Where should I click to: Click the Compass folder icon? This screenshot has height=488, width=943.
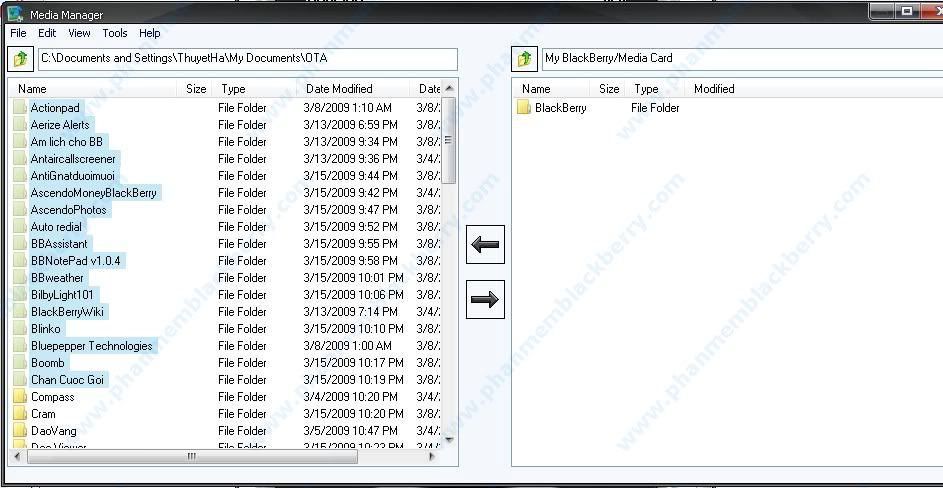20,397
